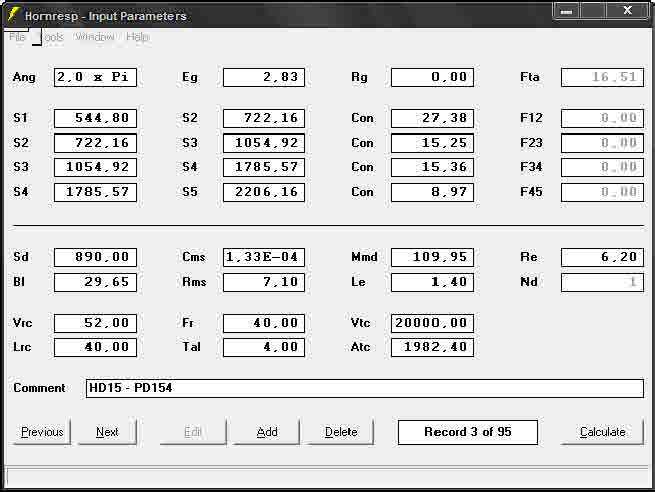The image size is (655, 492).
Task: Close the Hornresp window
Action: click(627, 10)
